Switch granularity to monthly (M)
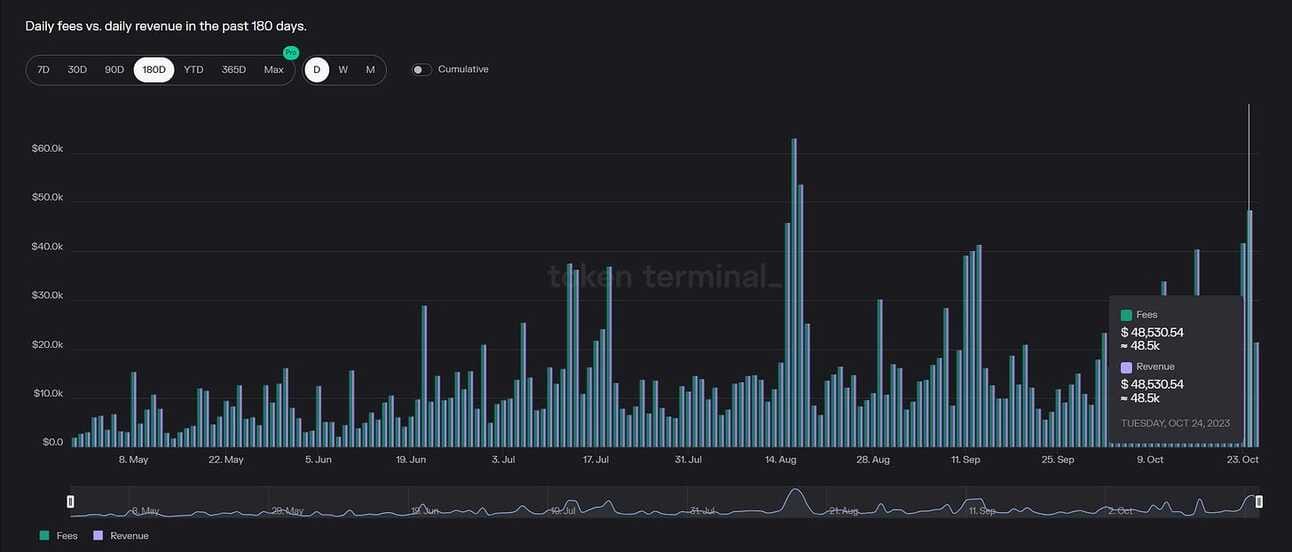This screenshot has height=552, width=1292. (370, 70)
